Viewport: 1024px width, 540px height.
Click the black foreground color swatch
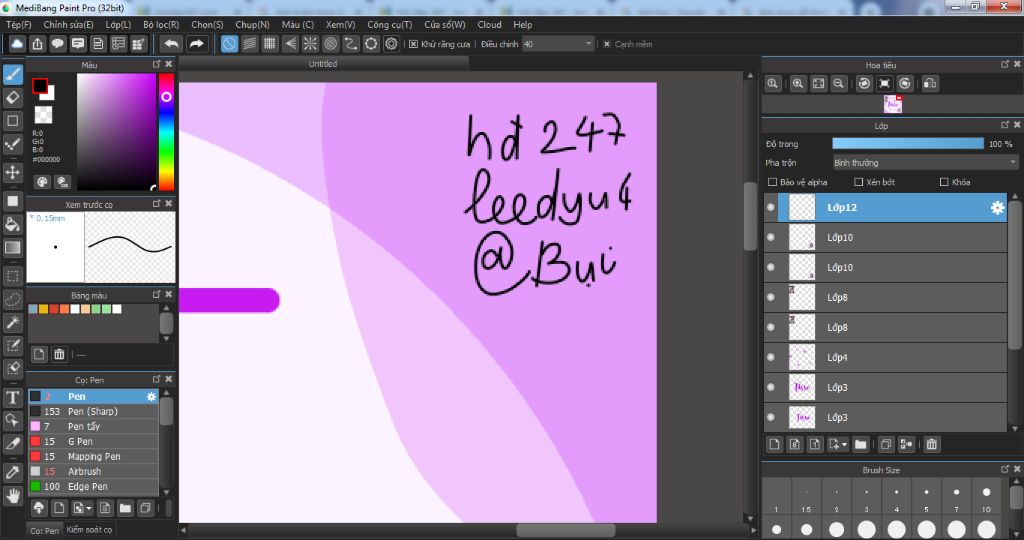pos(40,86)
